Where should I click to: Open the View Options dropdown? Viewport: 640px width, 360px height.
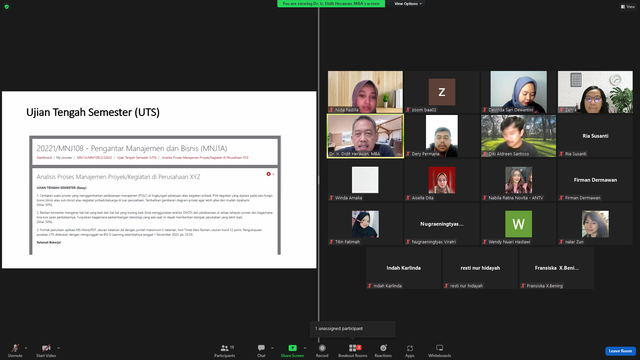407,4
